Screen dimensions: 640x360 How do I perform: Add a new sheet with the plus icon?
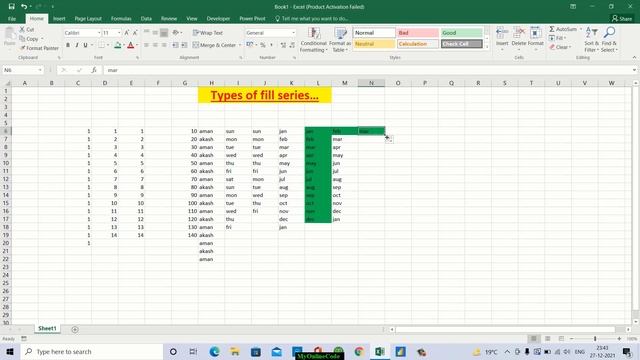click(x=75, y=329)
